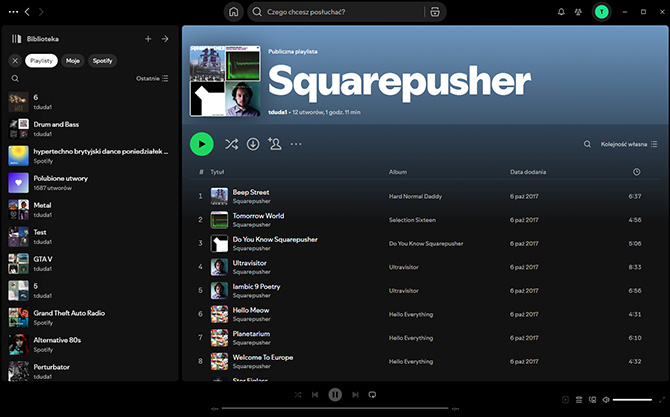Open the Drum and Bass playlist
The image size is (670, 417).
coord(89,129)
